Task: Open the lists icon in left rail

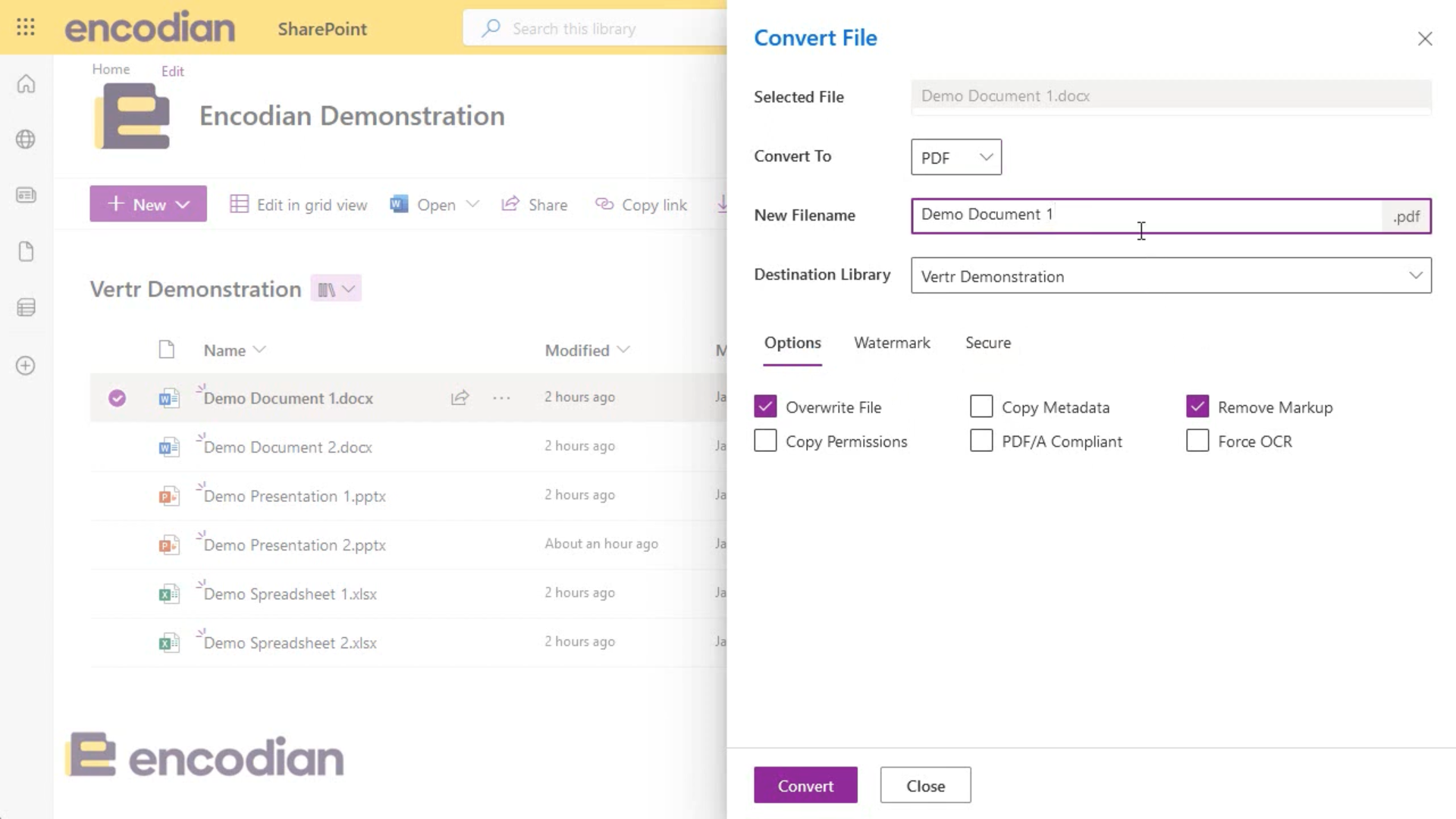Action: pos(26,308)
